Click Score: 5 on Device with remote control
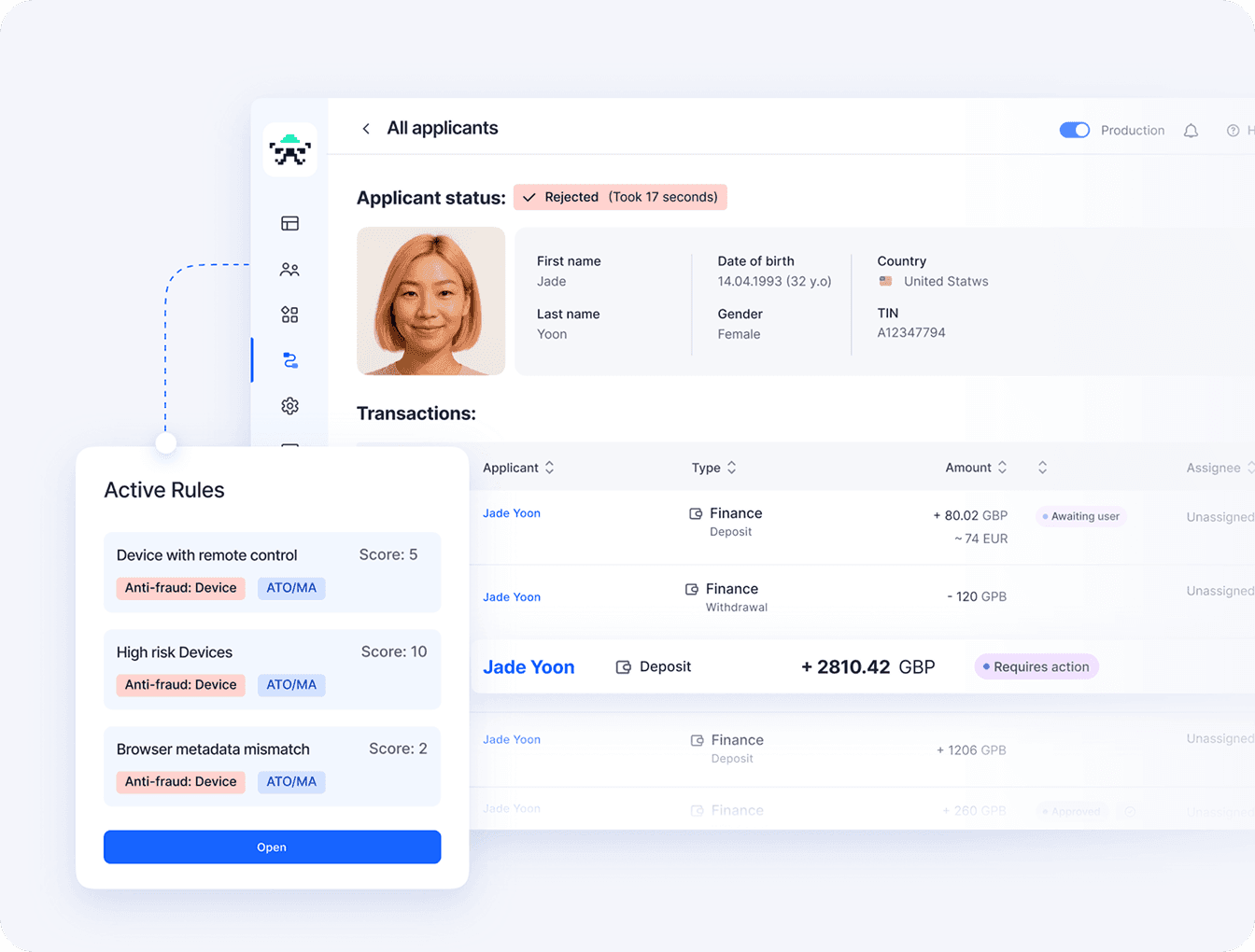The height and width of the screenshot is (952, 1255). point(388,554)
